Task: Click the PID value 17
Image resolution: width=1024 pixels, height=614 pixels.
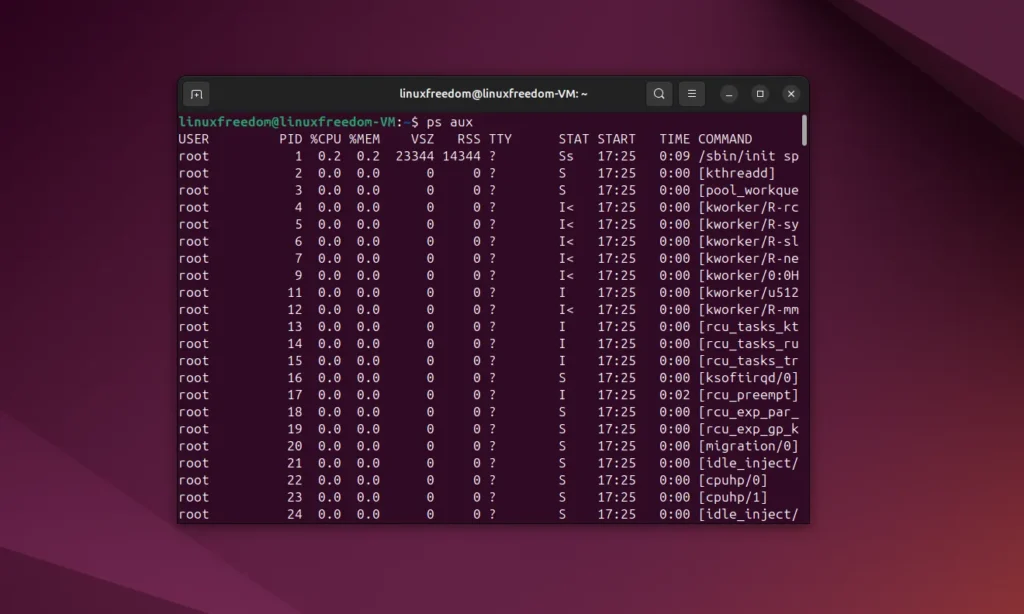Action: 295,395
